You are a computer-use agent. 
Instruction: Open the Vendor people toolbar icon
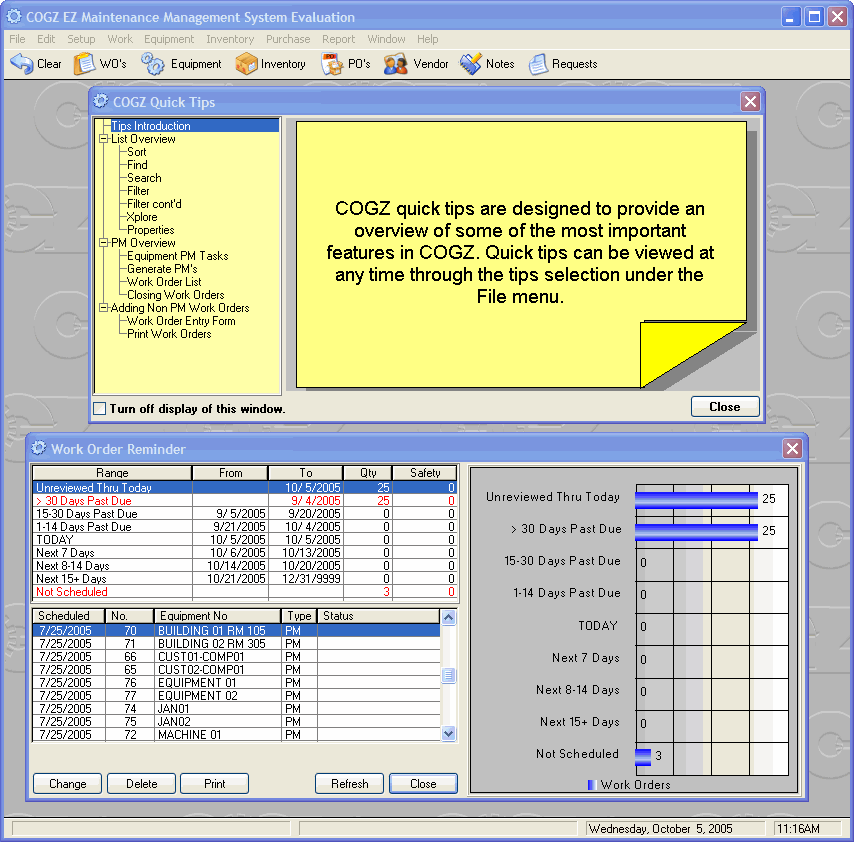point(395,64)
